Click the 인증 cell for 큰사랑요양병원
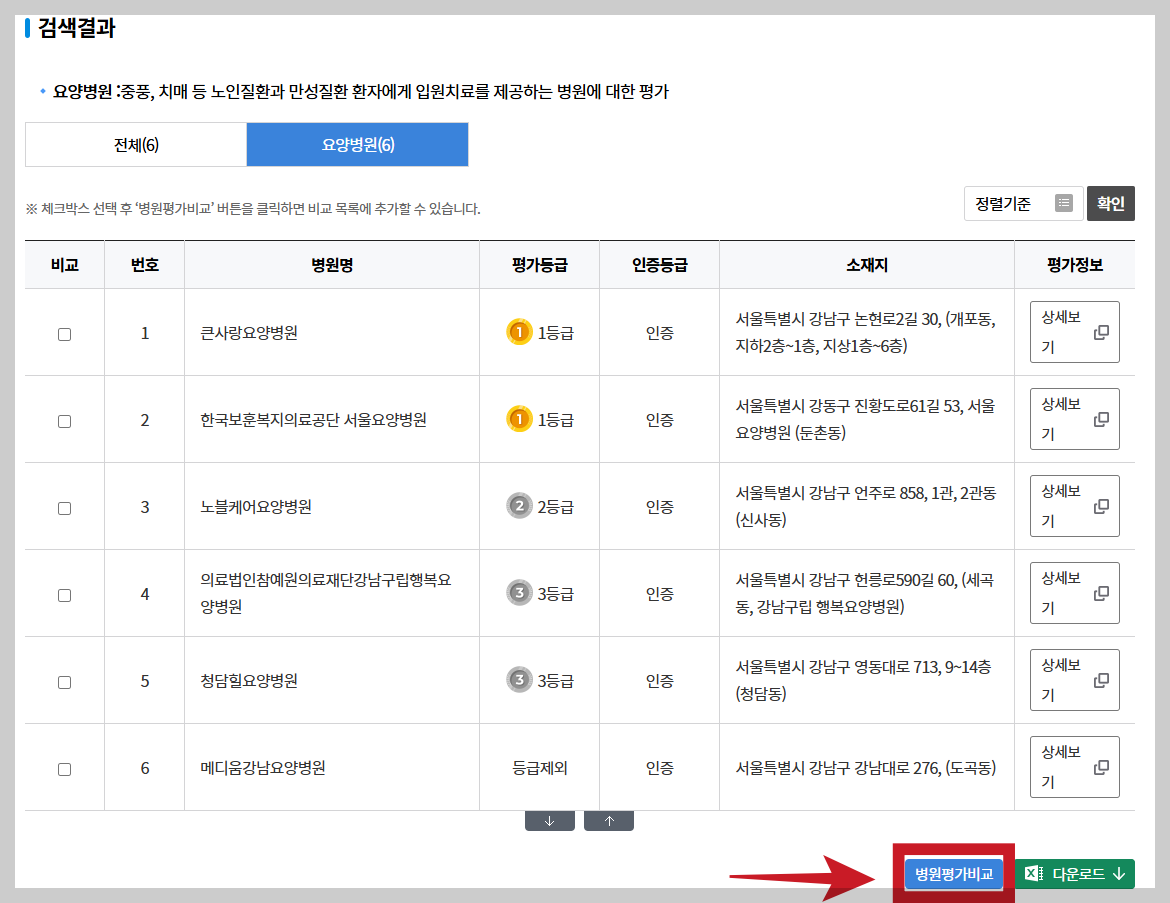 tap(660, 333)
